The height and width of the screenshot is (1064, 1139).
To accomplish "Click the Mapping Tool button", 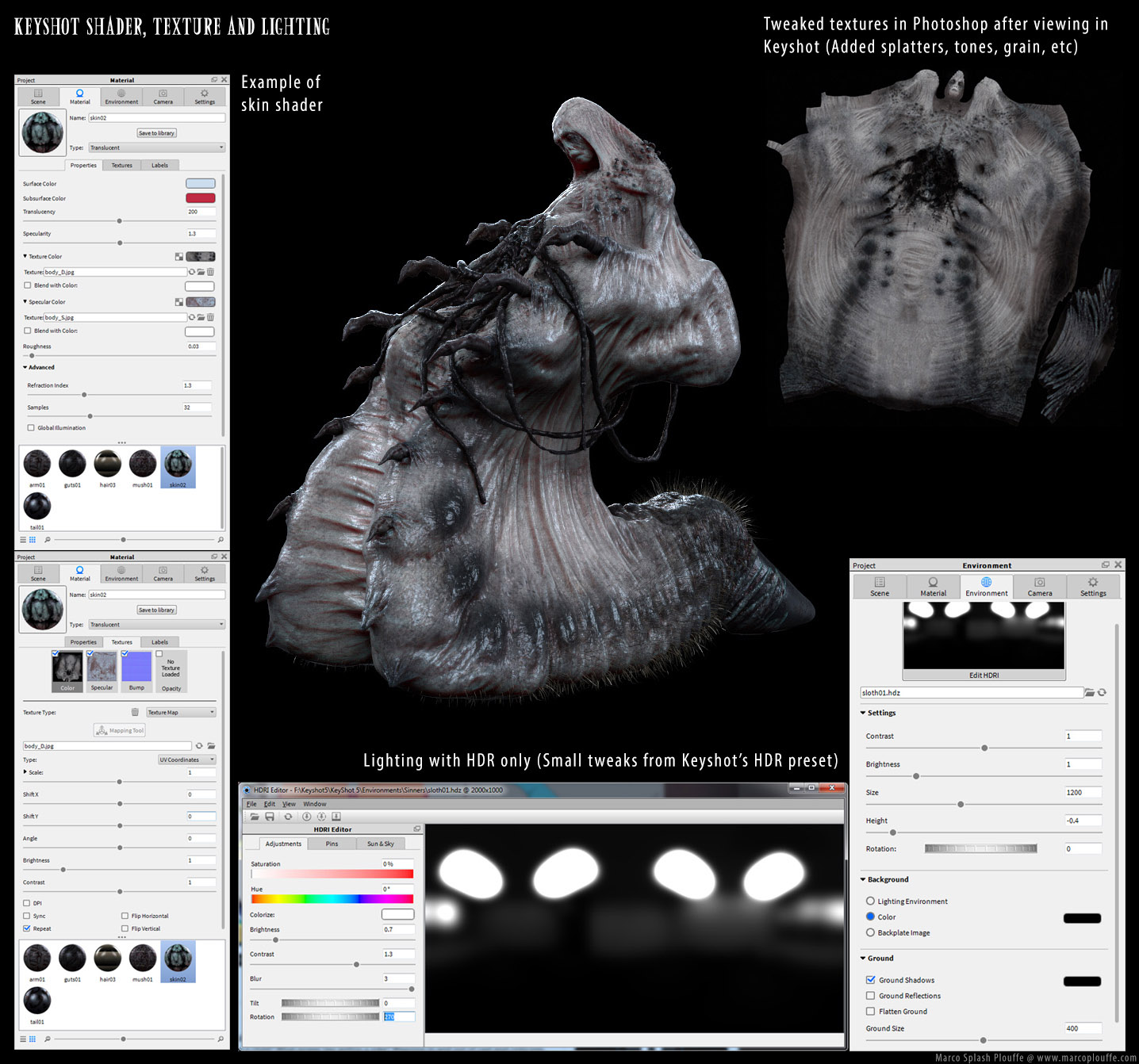I will (120, 730).
